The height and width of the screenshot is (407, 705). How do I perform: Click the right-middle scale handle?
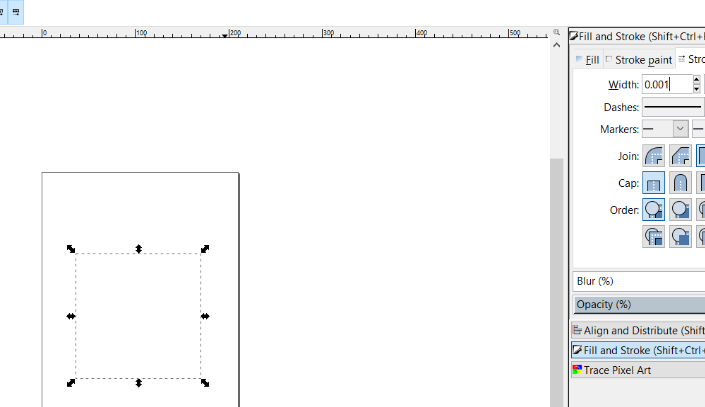(205, 316)
